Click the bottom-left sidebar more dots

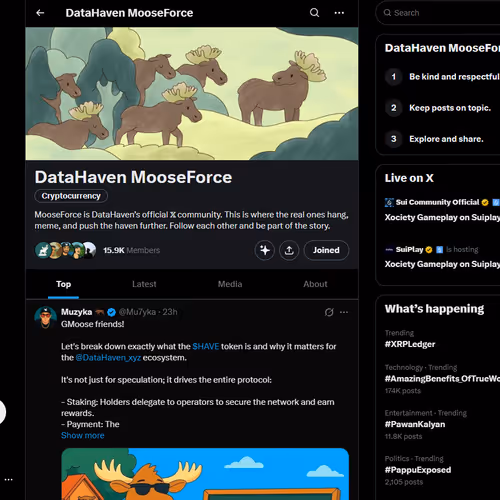click(x=8, y=480)
